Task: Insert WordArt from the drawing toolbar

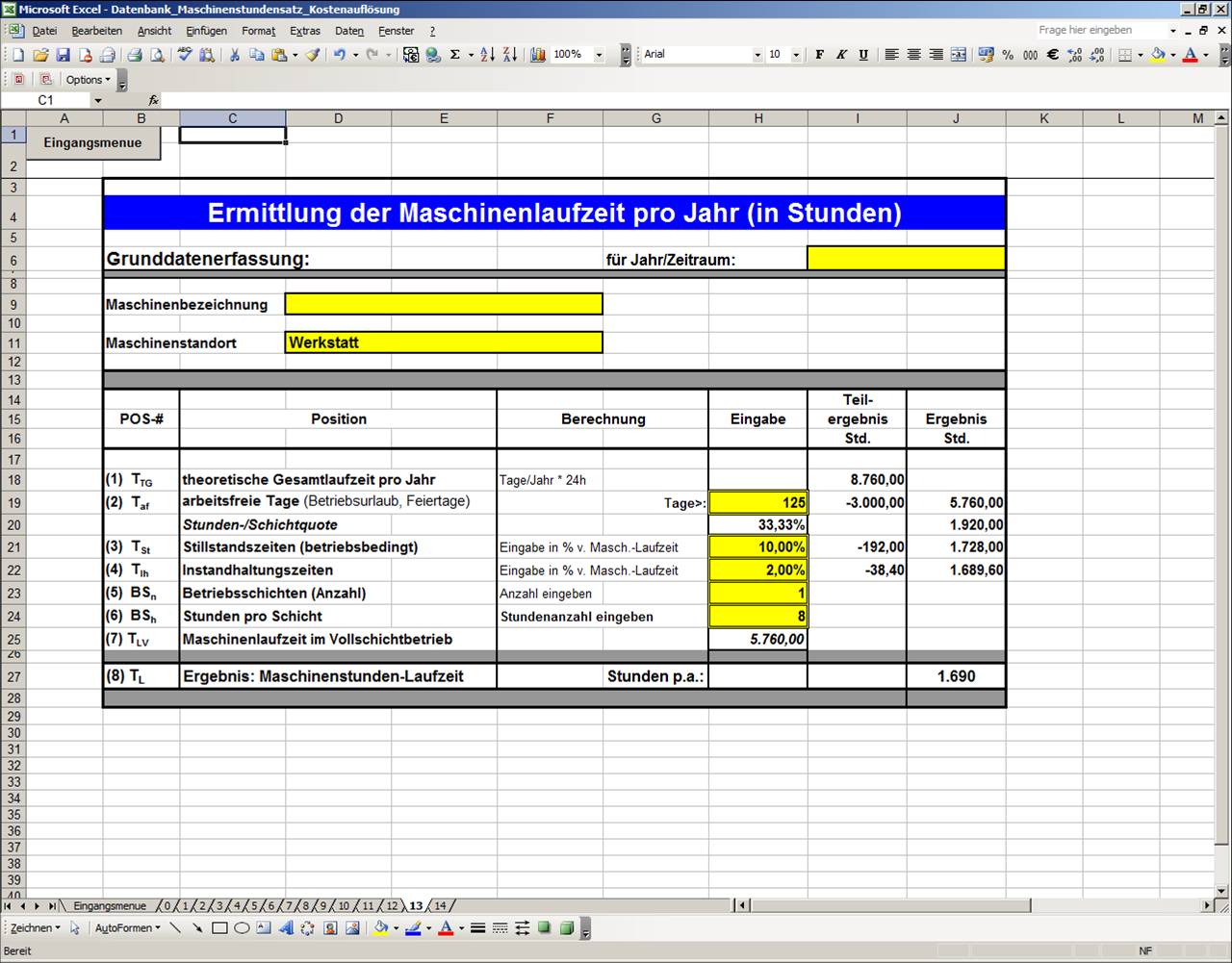Action: (x=286, y=928)
